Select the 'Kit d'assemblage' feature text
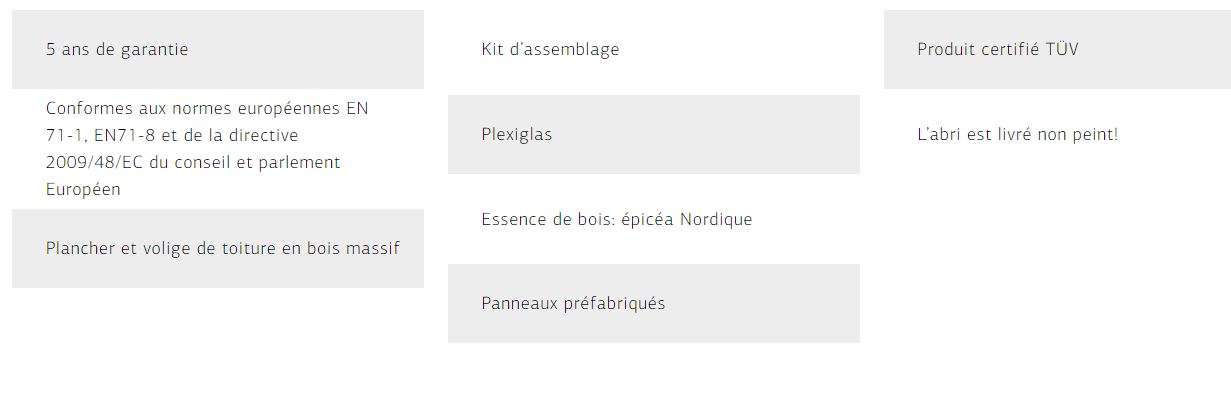This screenshot has width=1231, height=416. tap(550, 49)
